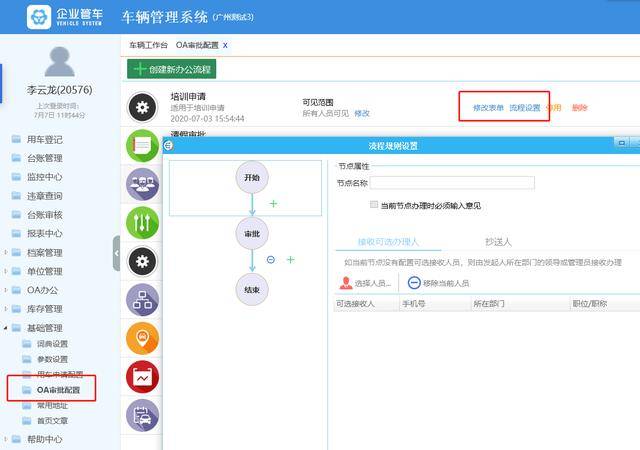
Task: Select OA审批配置 in sidebar tree
Action: pyautogui.click(x=58, y=390)
